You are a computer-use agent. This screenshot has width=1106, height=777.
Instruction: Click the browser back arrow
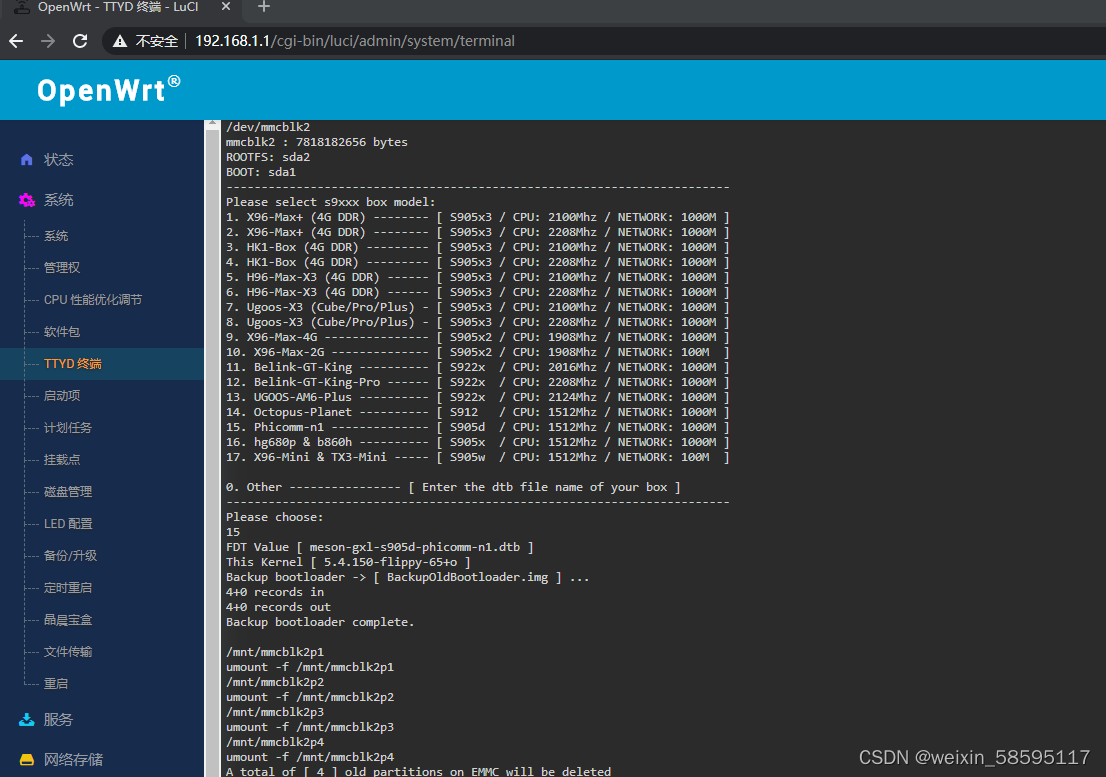tap(16, 41)
